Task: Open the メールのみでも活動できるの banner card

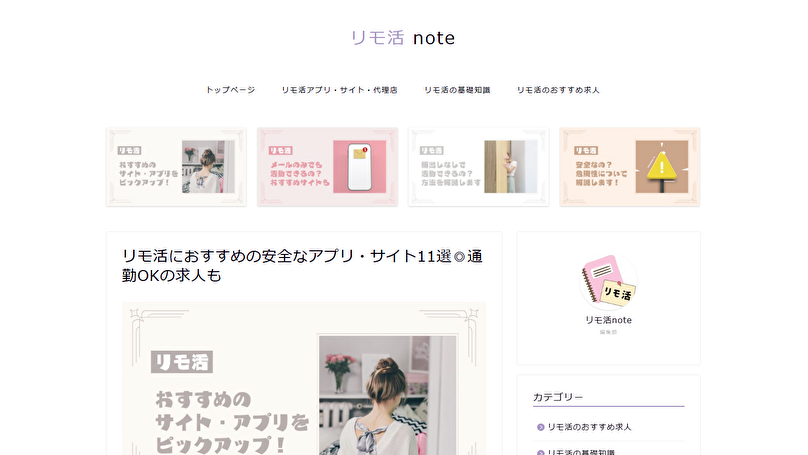Action: 327,167
